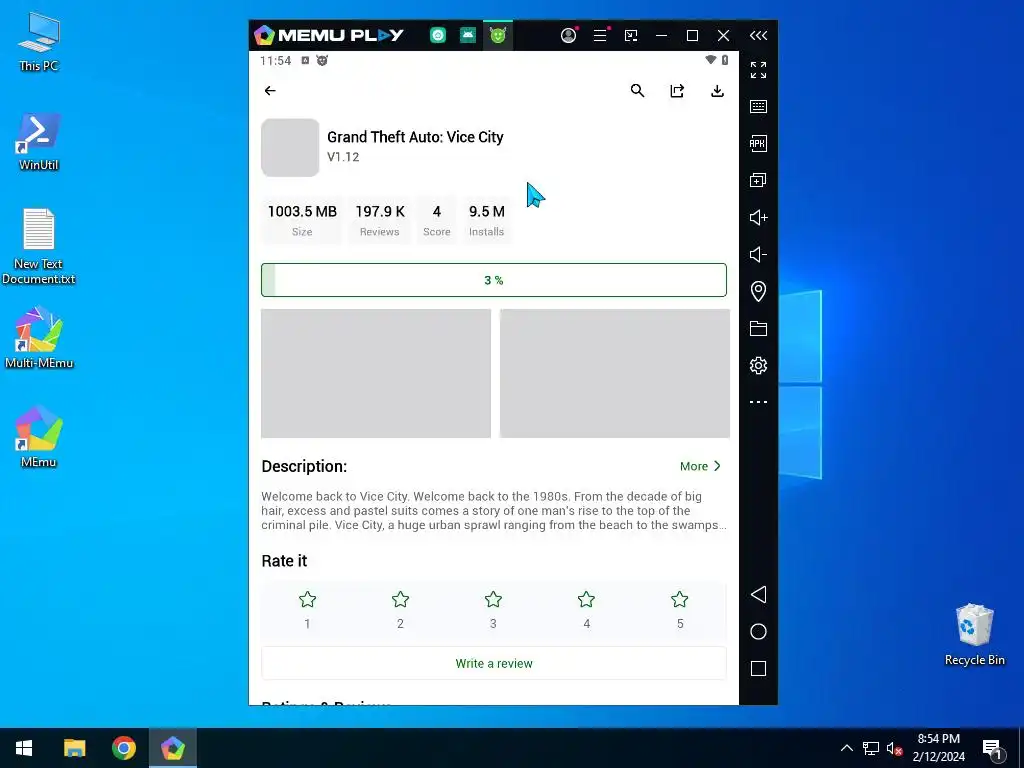This screenshot has width=1024, height=768.
Task: Switch to the teal home tab
Action: click(x=438, y=35)
